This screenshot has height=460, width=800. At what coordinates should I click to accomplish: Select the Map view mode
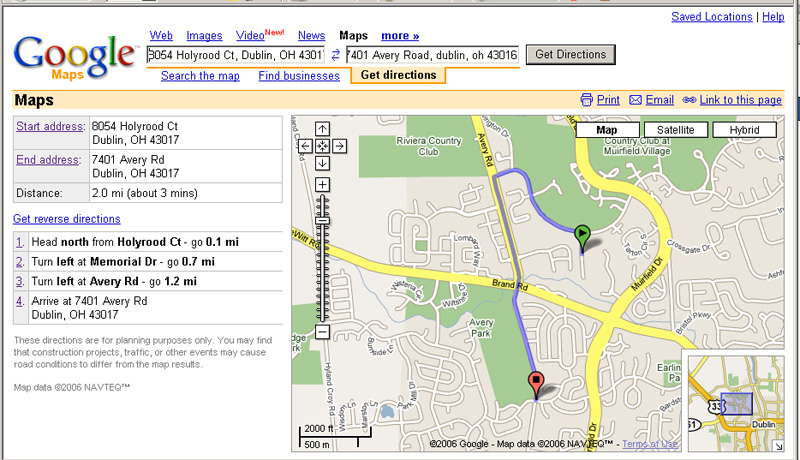coord(606,130)
